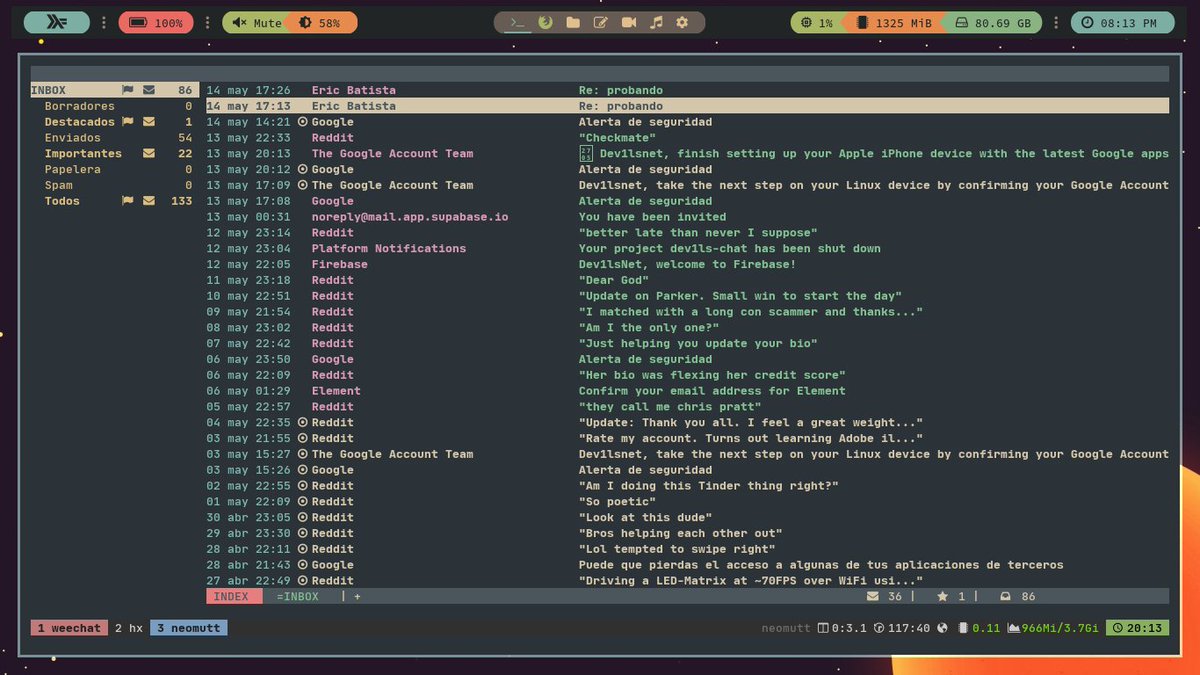Viewport: 1200px width, 675px height.
Task: Open Reddit message "Am I the only one?"
Action: [687, 328]
